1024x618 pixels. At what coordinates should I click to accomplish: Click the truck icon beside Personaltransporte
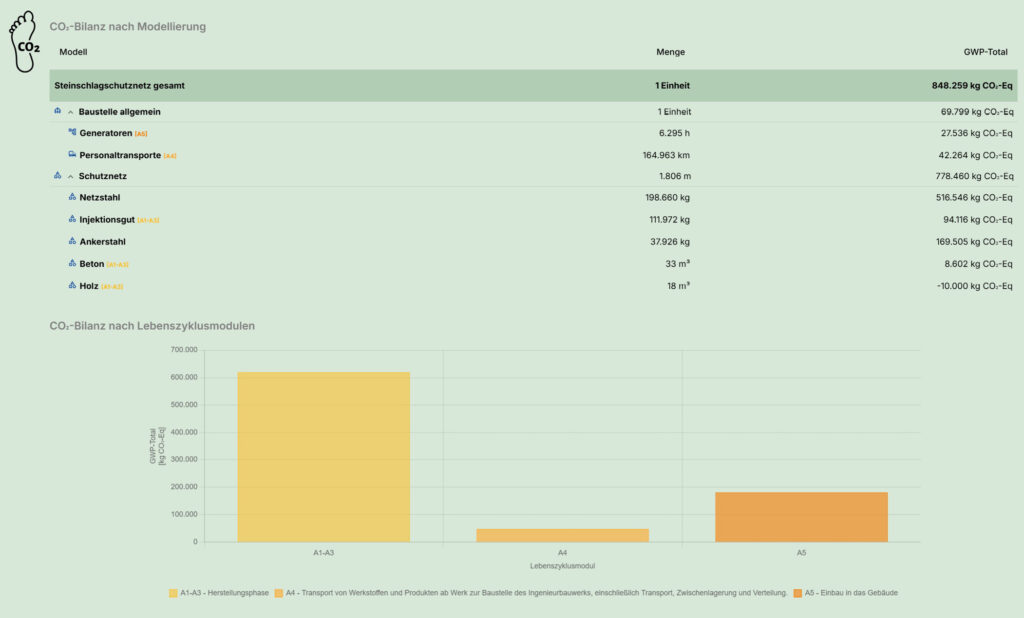click(x=72, y=154)
